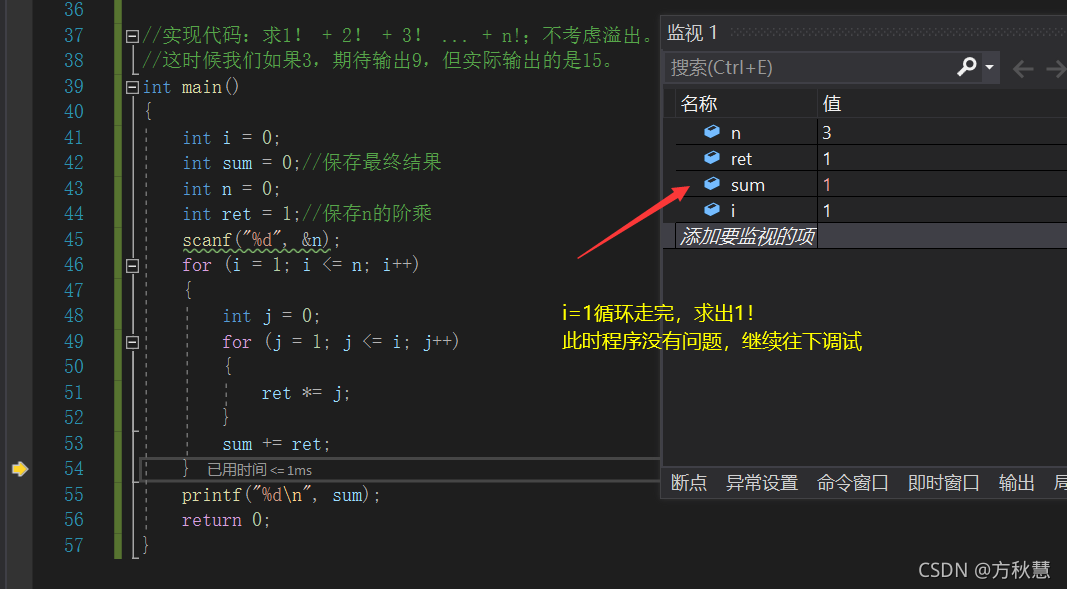
Task: Collapse the main function at line 39
Action: tap(133, 87)
